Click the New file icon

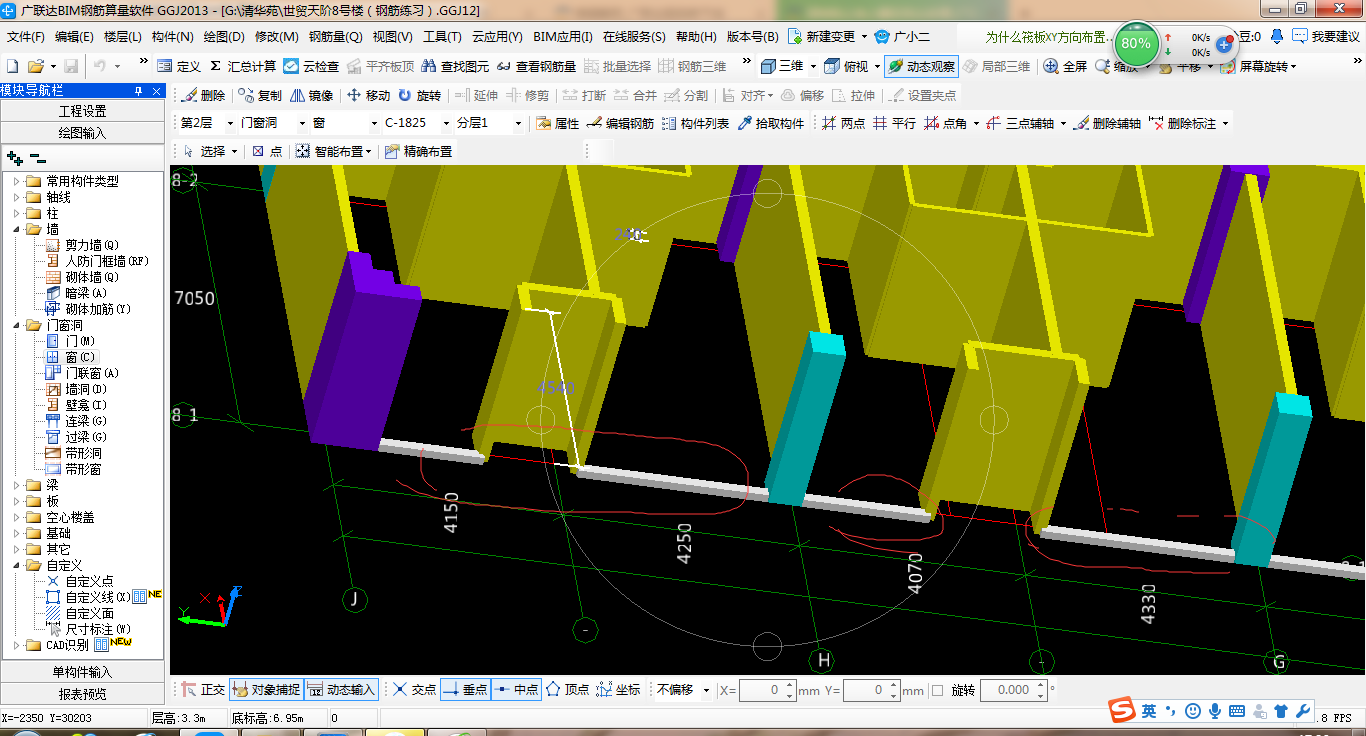click(13, 66)
